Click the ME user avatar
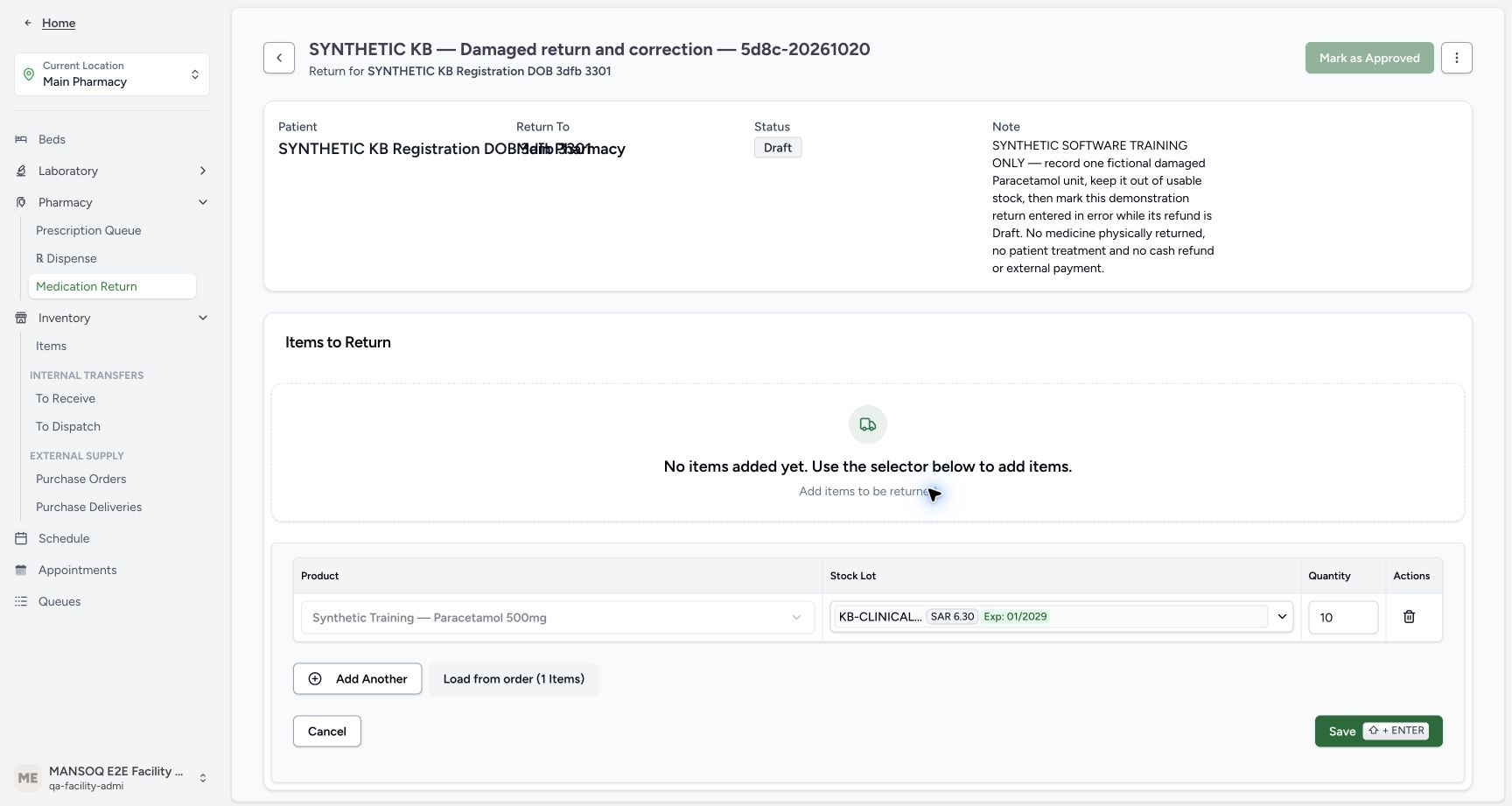The image size is (1512, 806). 28,778
